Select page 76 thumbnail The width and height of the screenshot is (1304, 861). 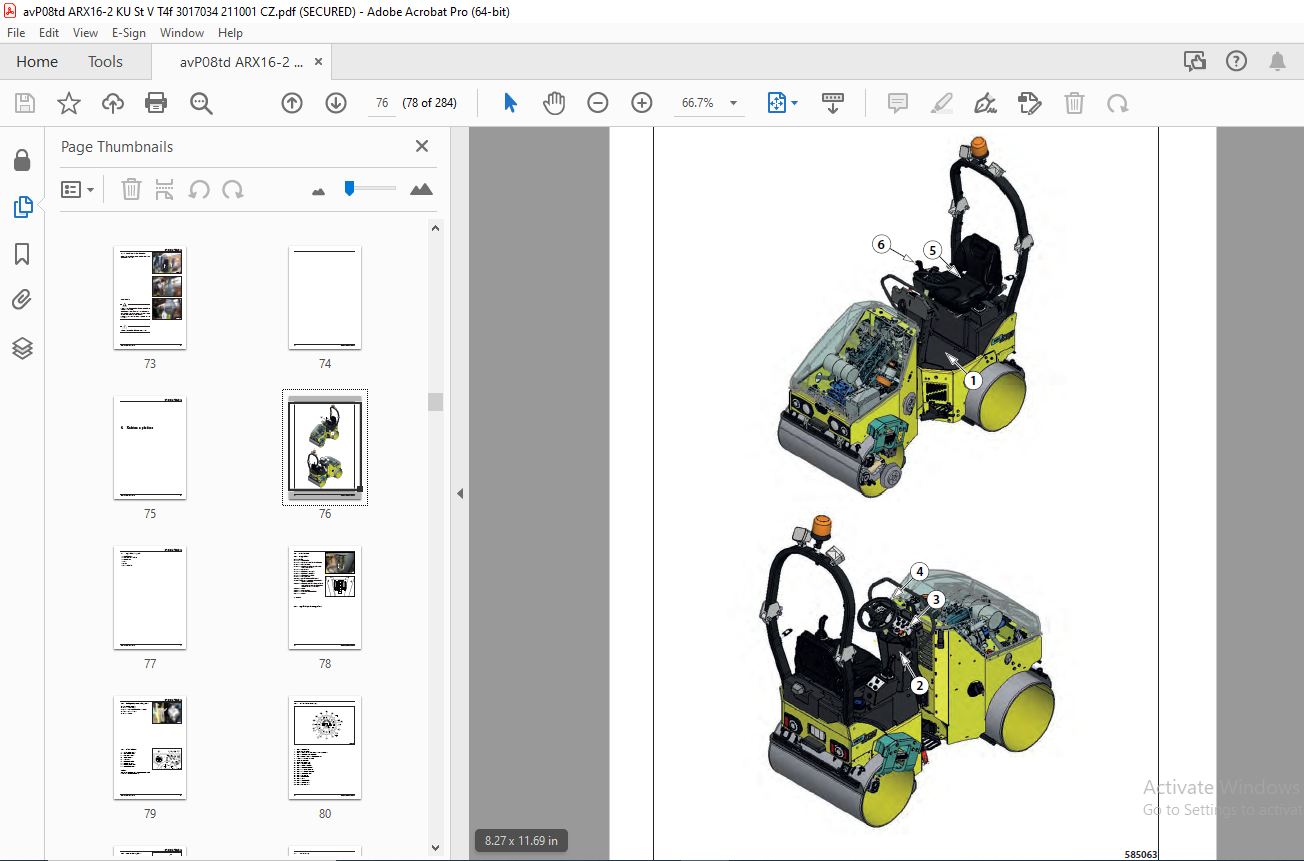325,449
